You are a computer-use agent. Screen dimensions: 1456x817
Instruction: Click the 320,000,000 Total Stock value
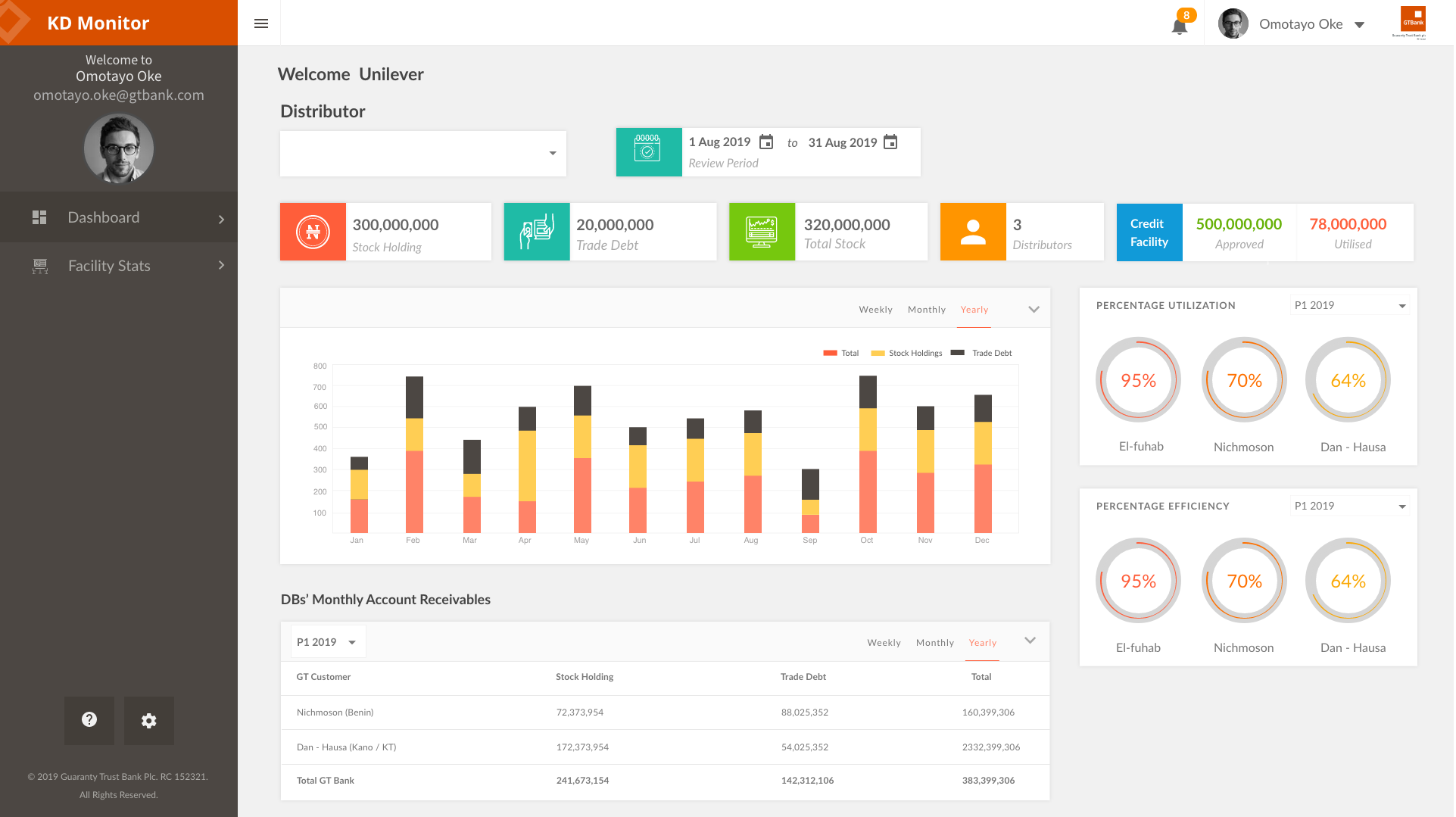click(846, 225)
